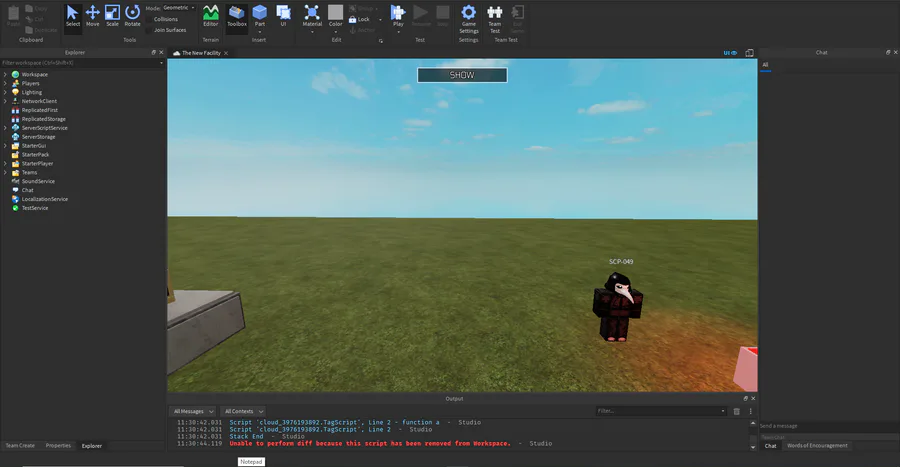Click the UI insert icon
Image resolution: width=900 pixels, height=467 pixels.
tap(283, 16)
